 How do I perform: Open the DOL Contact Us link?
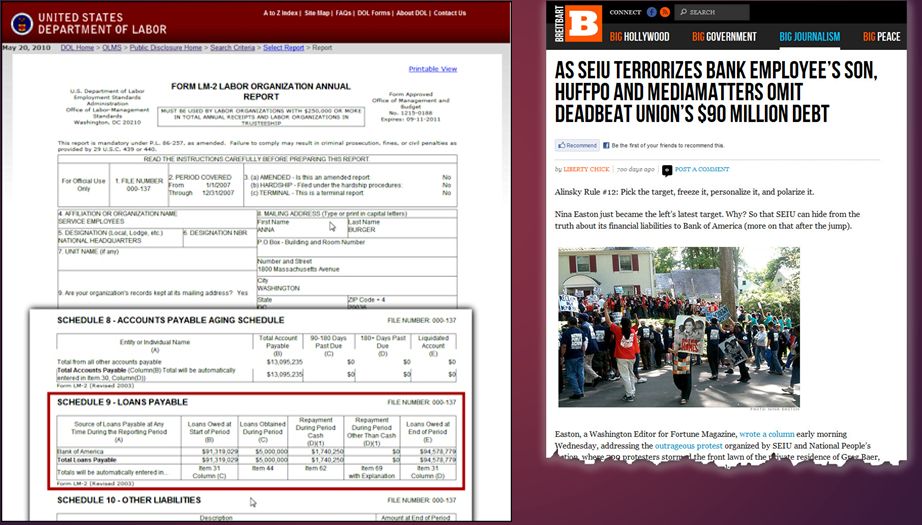450,13
